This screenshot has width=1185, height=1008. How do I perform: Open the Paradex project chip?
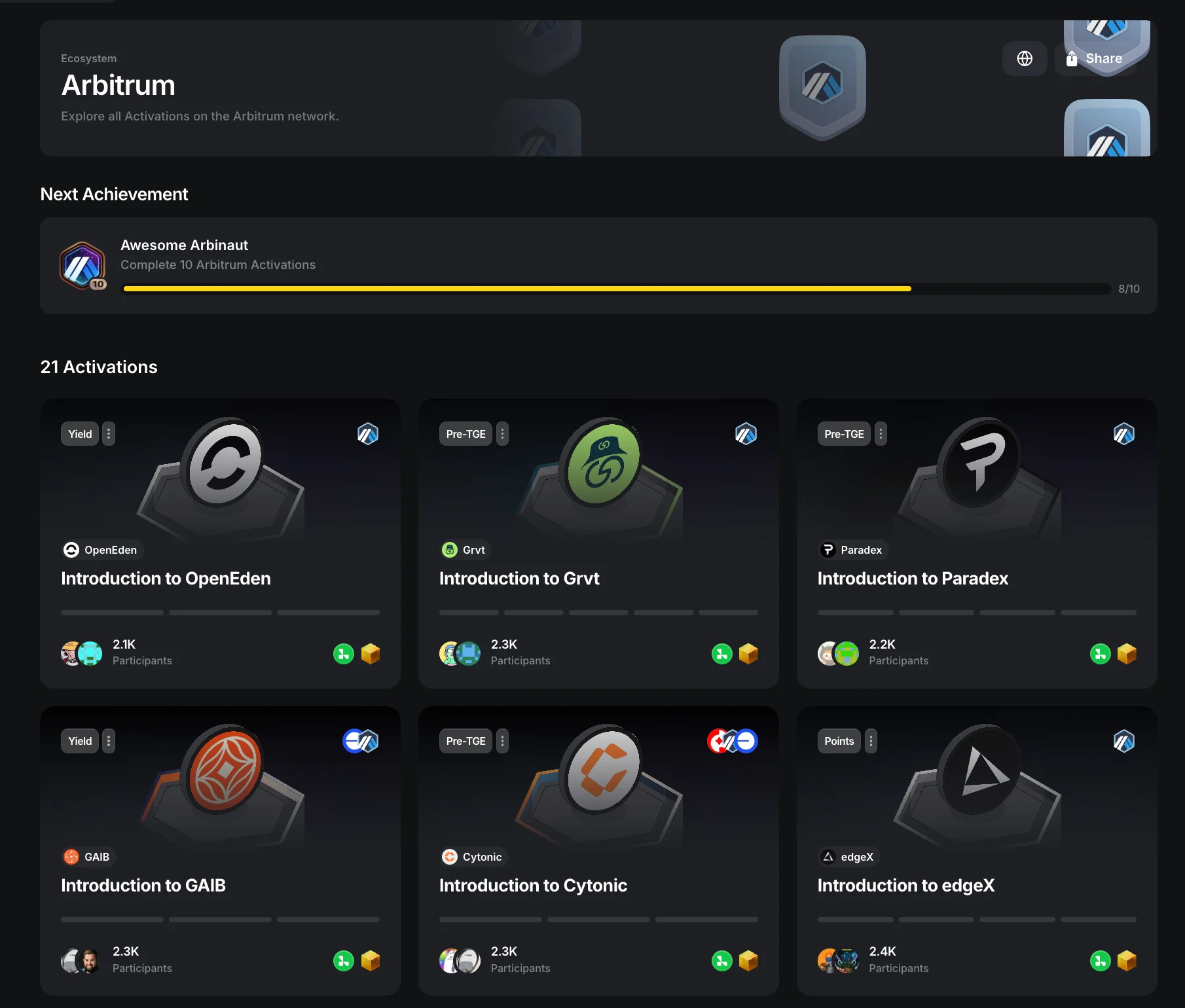852,550
